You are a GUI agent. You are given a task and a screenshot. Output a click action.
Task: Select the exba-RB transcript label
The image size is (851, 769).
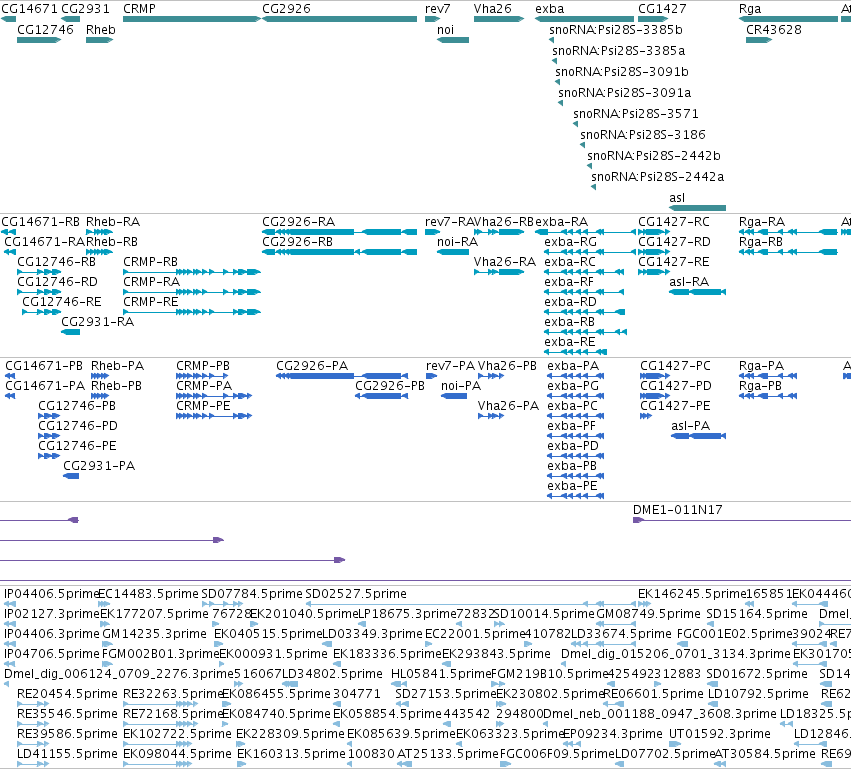point(569,322)
